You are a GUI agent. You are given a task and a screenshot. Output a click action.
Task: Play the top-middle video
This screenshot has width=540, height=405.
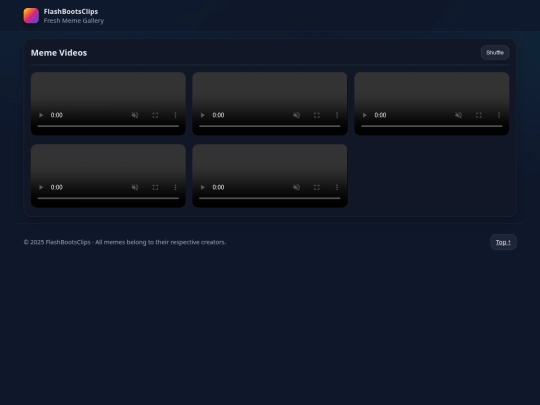(x=202, y=115)
